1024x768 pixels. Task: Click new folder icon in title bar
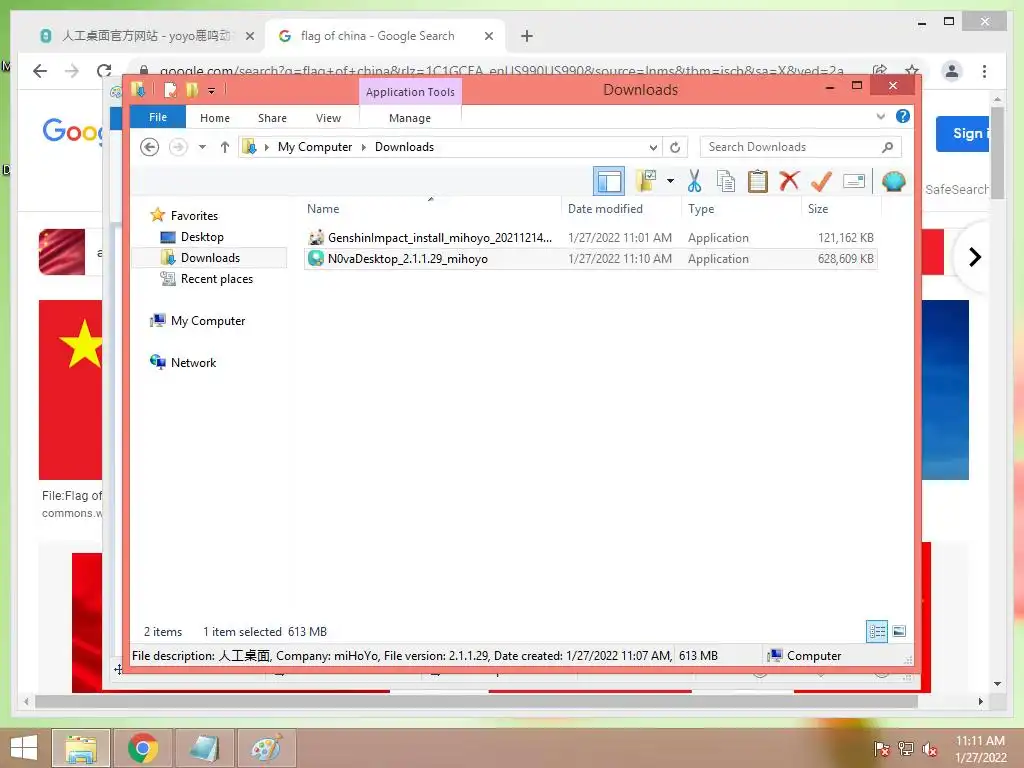click(x=191, y=89)
